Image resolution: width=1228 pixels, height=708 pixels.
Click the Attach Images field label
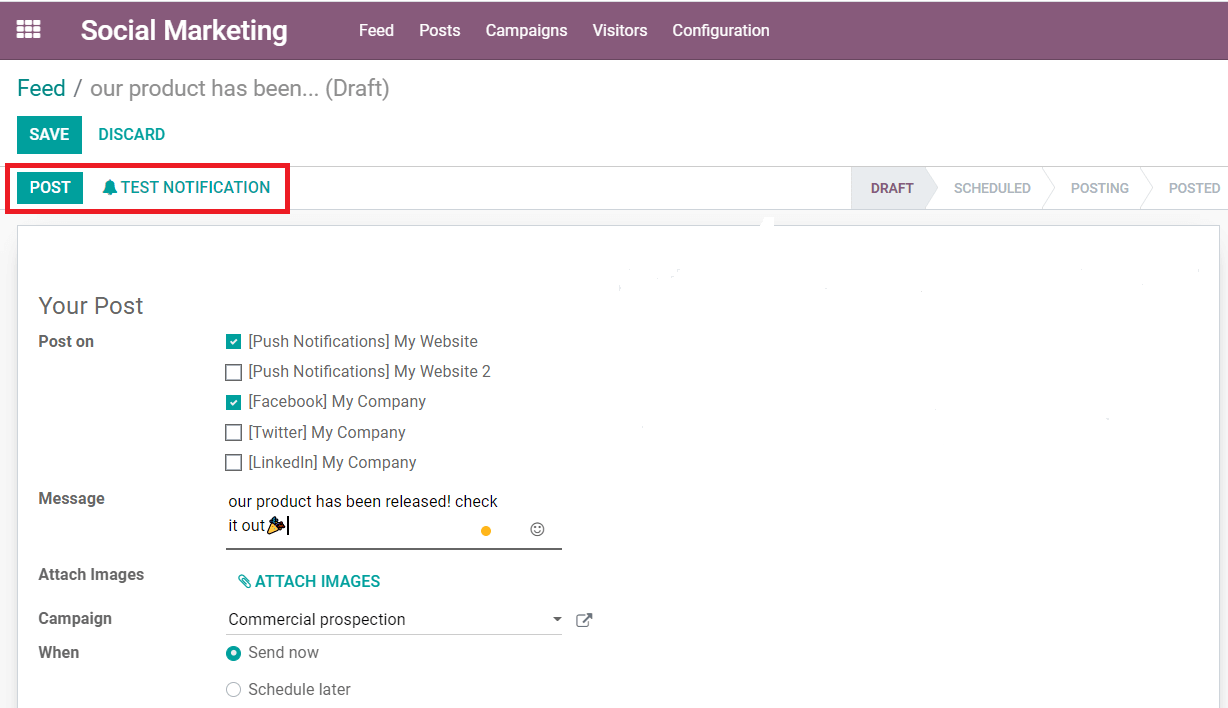91,575
